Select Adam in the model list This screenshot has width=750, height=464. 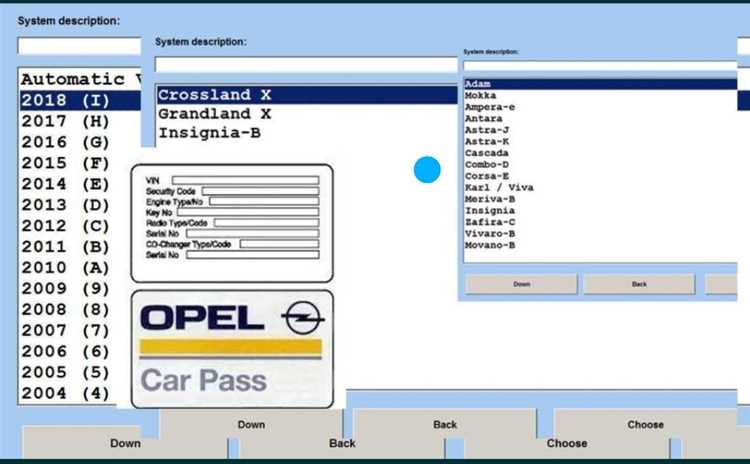(x=478, y=84)
